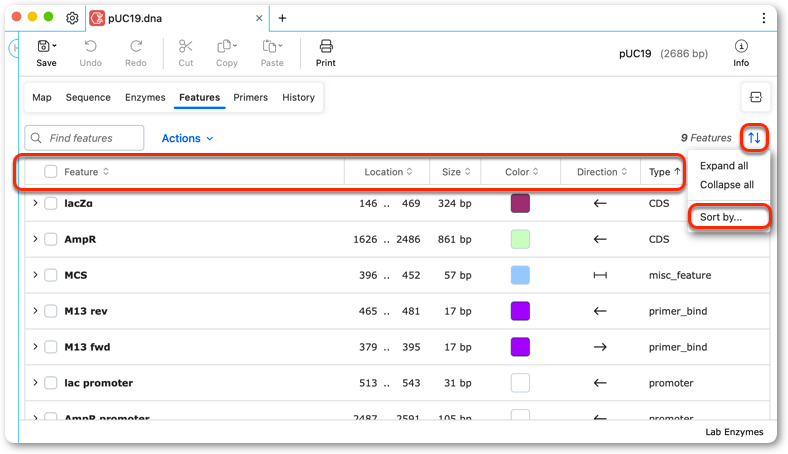Image resolution: width=788 pixels, height=454 pixels.
Task: Switch to the History tab
Action: tap(299, 98)
